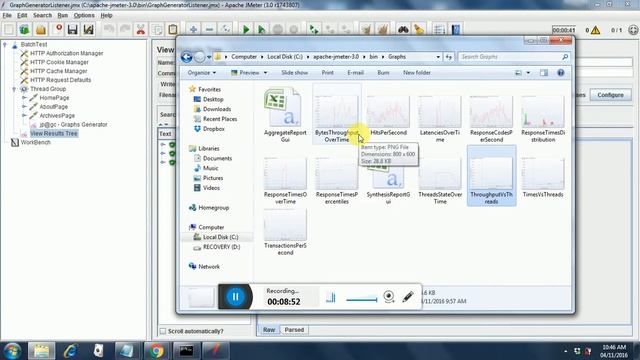640x360 pixels.
Task: Click the New folder button
Action: (x=417, y=73)
